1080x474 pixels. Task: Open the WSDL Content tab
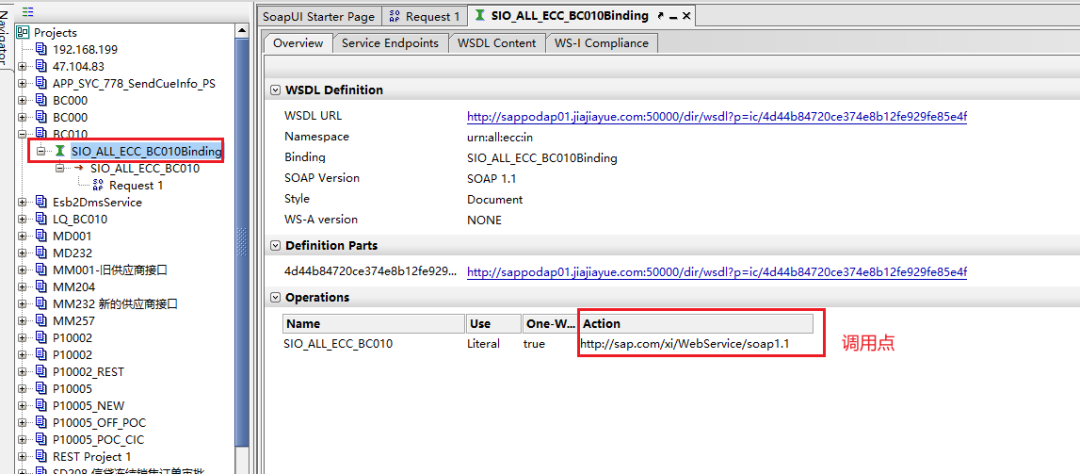point(496,43)
